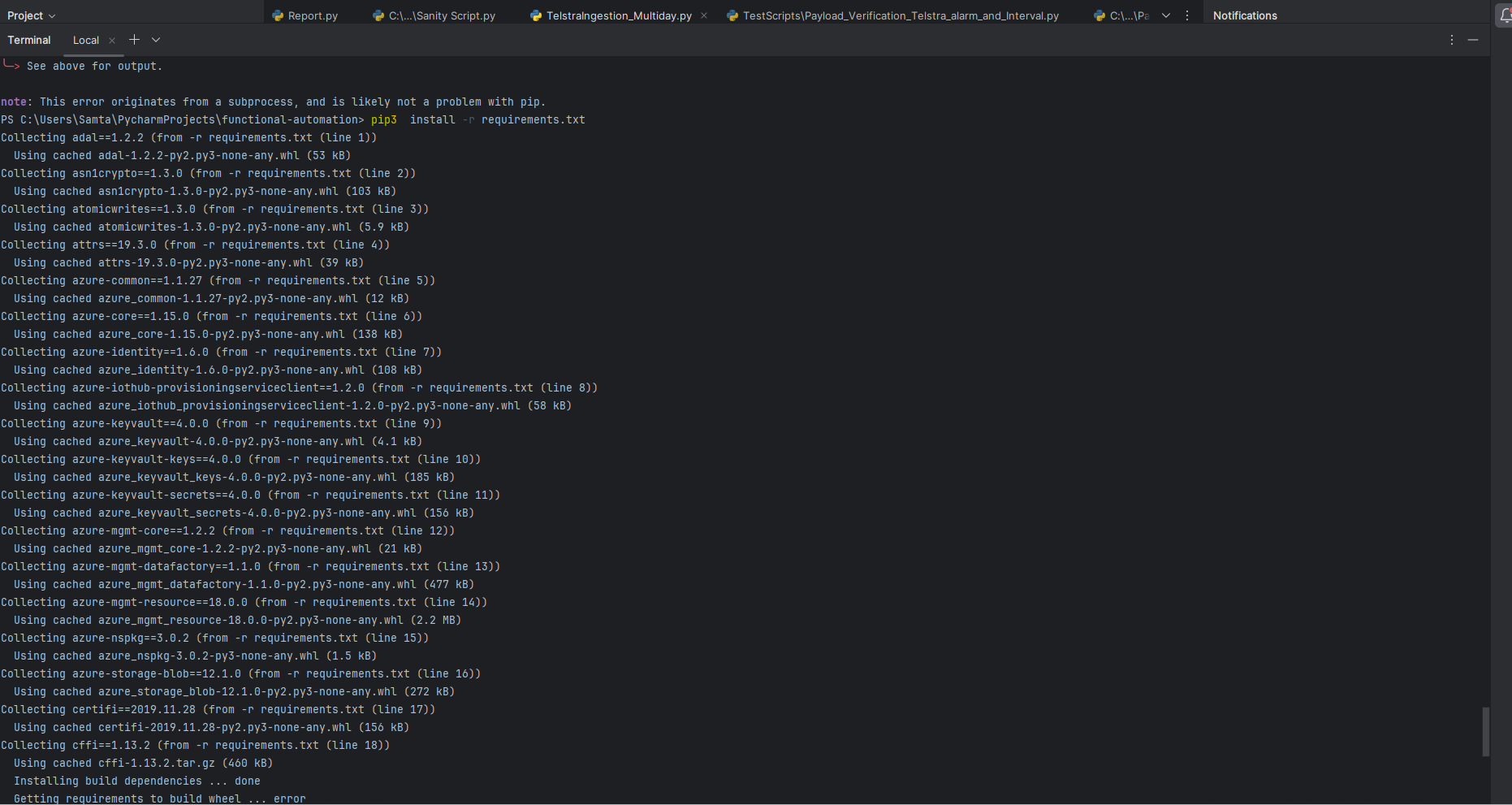Open the terminal session type dropdown
Viewport: 1512px width, 805px height.
(x=156, y=40)
